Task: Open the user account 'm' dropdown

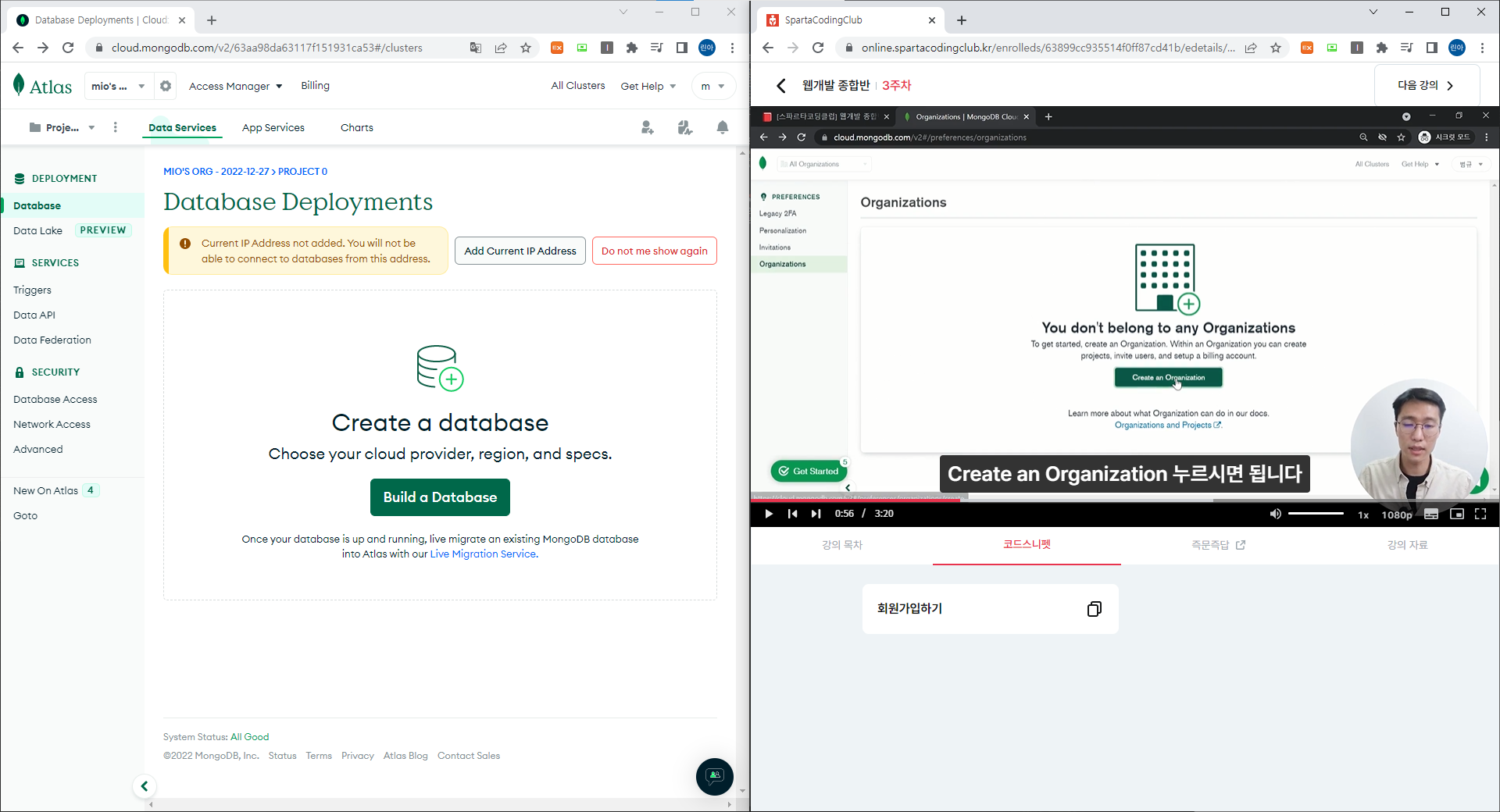Action: (713, 86)
